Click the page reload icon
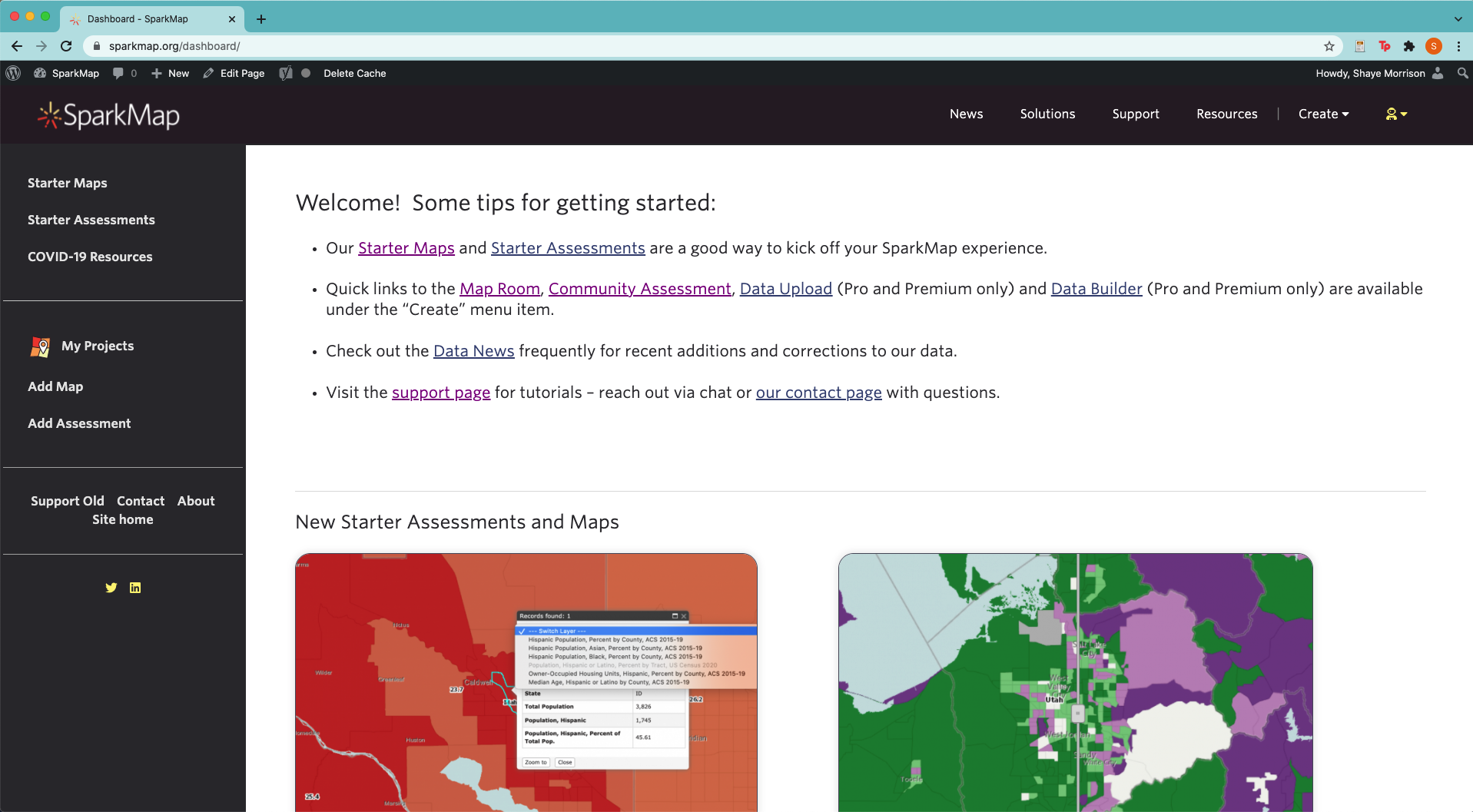1473x812 pixels. (x=66, y=46)
